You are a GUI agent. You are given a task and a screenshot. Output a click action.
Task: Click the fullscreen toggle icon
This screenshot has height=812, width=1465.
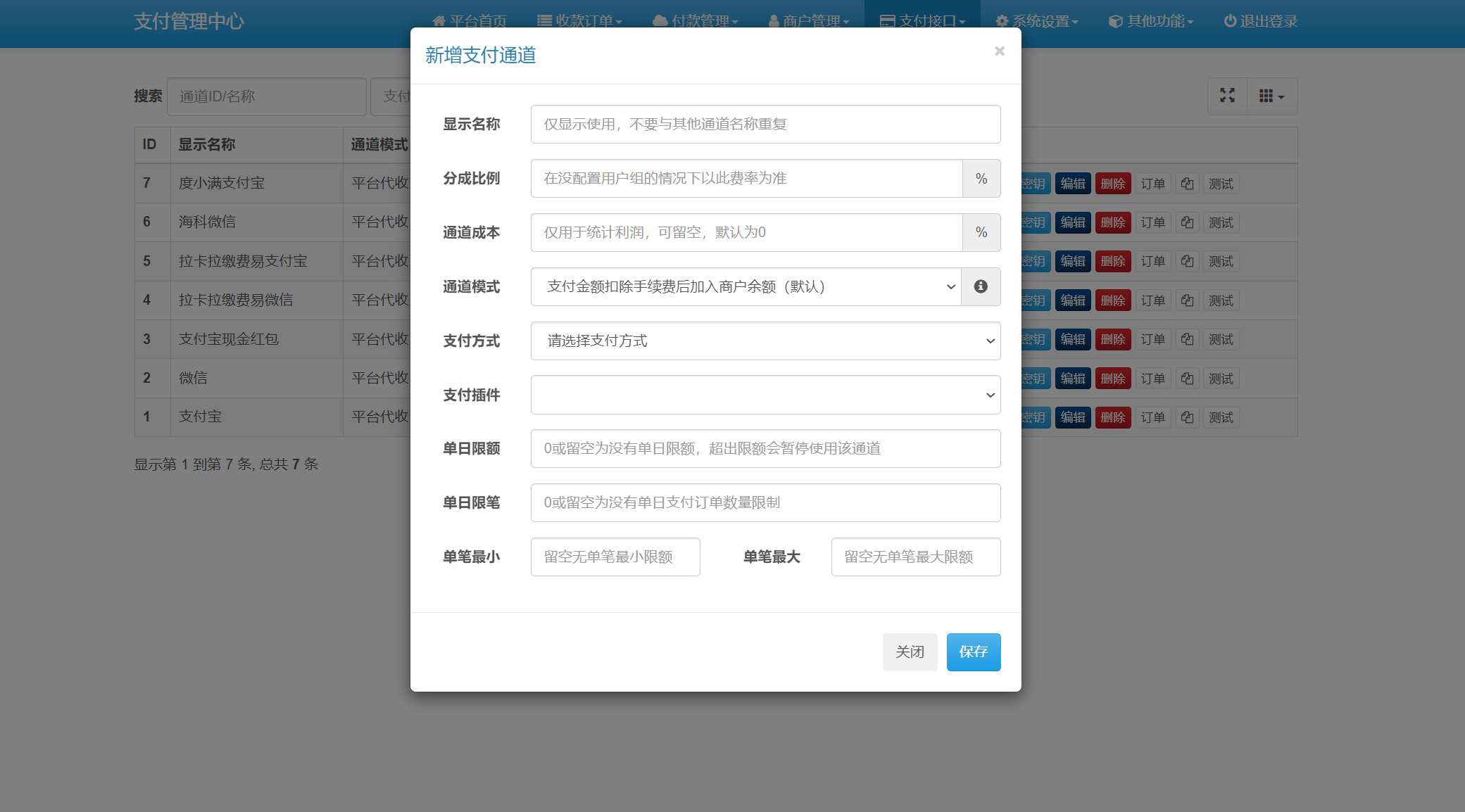pyautogui.click(x=1227, y=96)
